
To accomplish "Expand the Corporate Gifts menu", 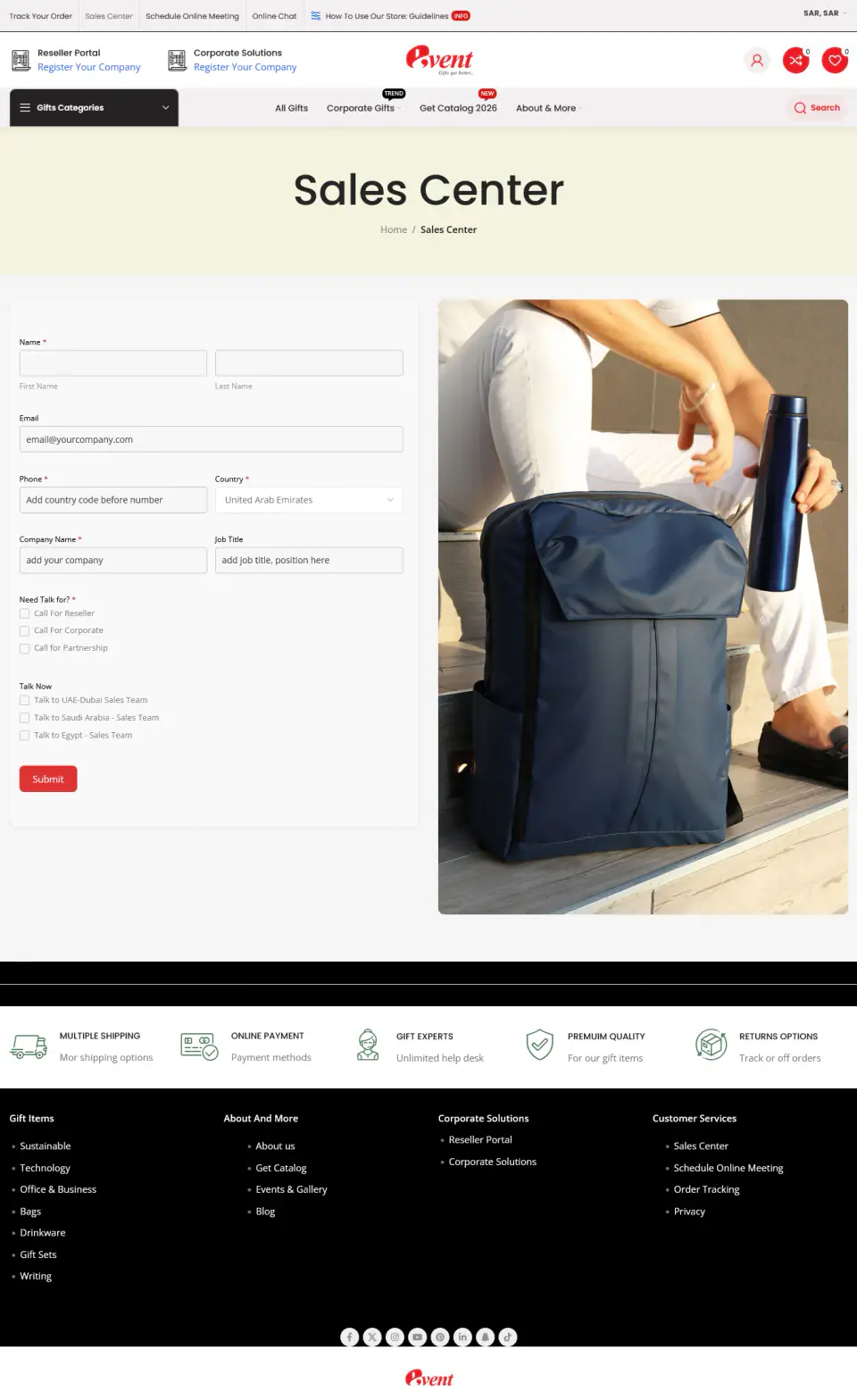I will click(363, 108).
